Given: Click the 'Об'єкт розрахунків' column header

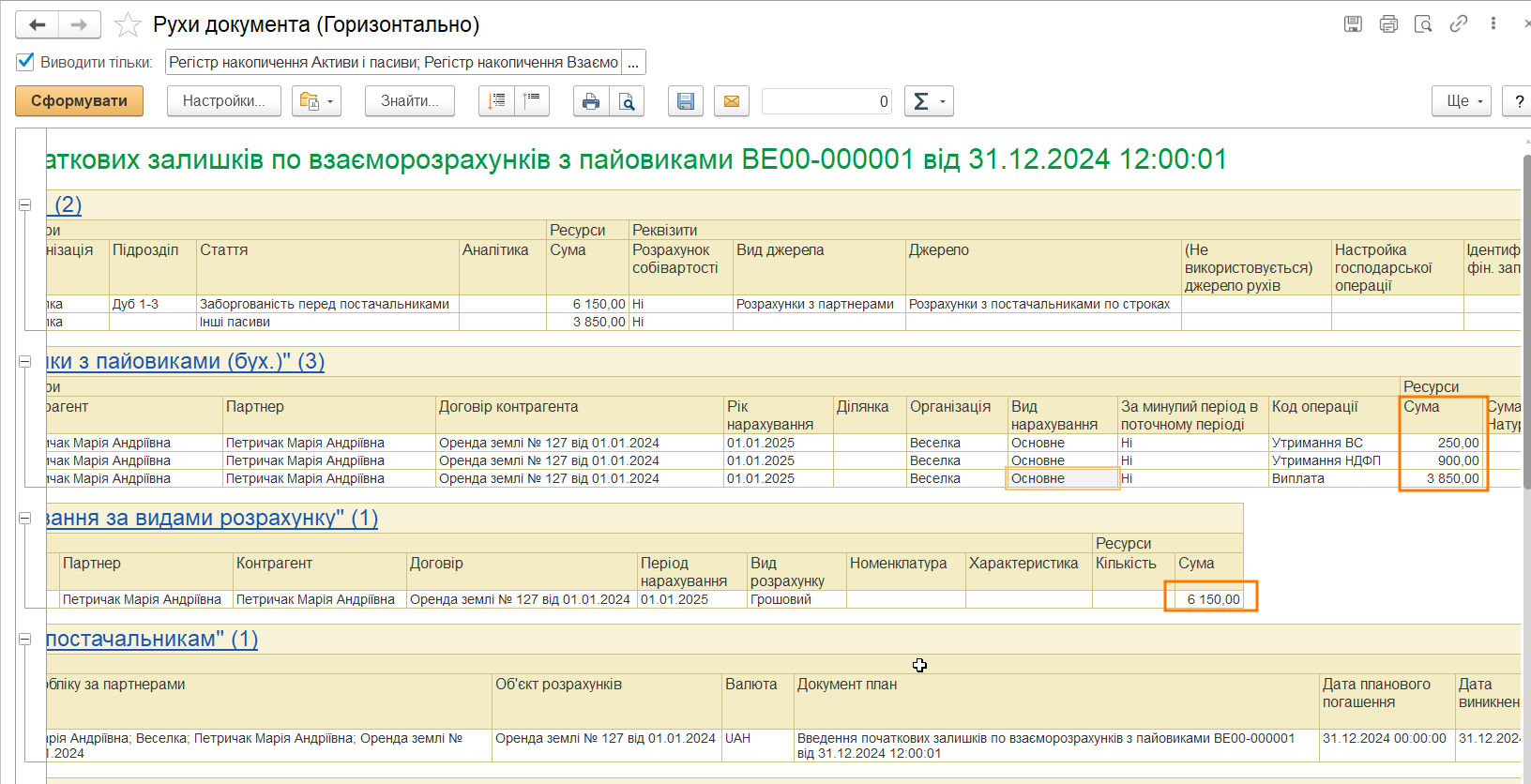Looking at the screenshot, I should pos(607,701).
